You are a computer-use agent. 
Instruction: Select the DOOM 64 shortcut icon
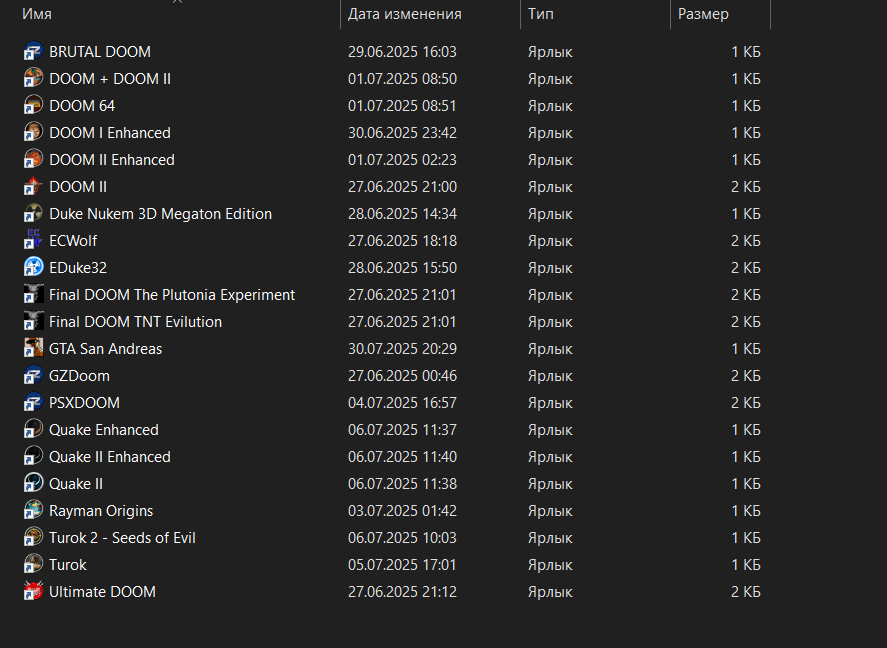coord(33,106)
